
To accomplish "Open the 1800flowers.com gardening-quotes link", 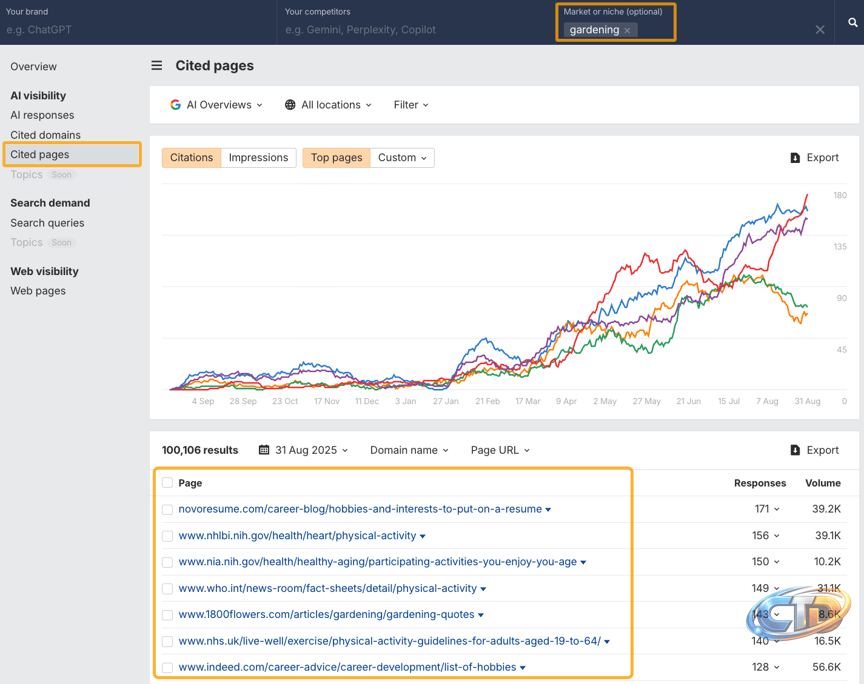I will pos(326,614).
